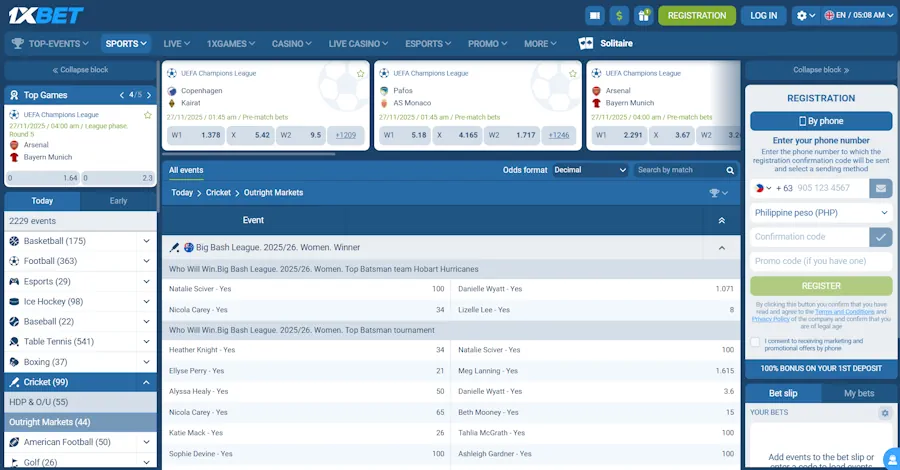The image size is (900, 470).
Task: Favorite the Pafos vs AS Monaco star
Action: click(573, 73)
